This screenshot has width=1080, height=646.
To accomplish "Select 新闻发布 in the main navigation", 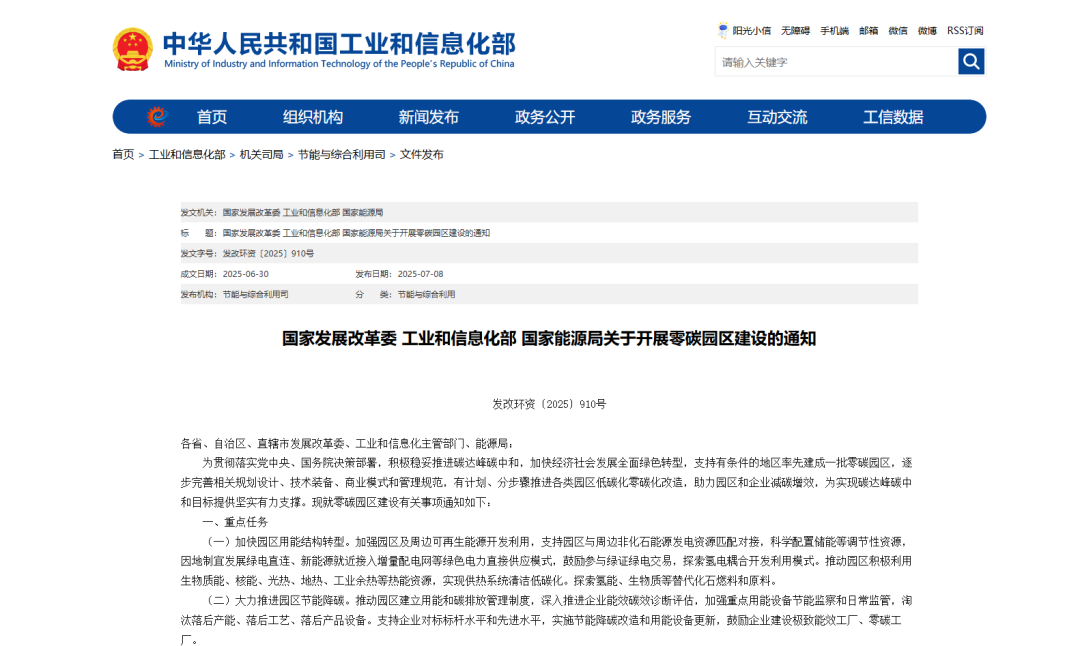I will (428, 117).
